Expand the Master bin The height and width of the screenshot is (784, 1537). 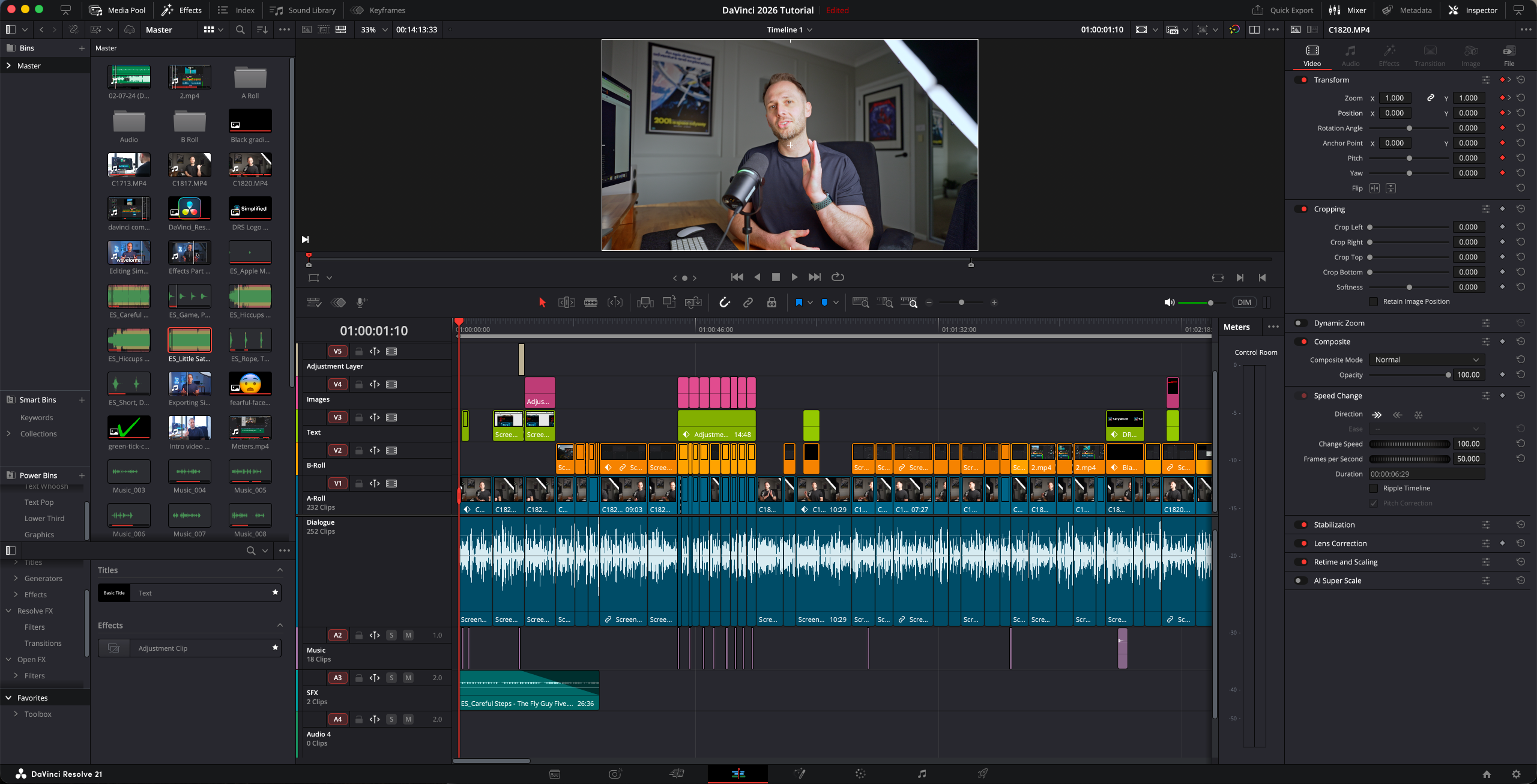8,65
